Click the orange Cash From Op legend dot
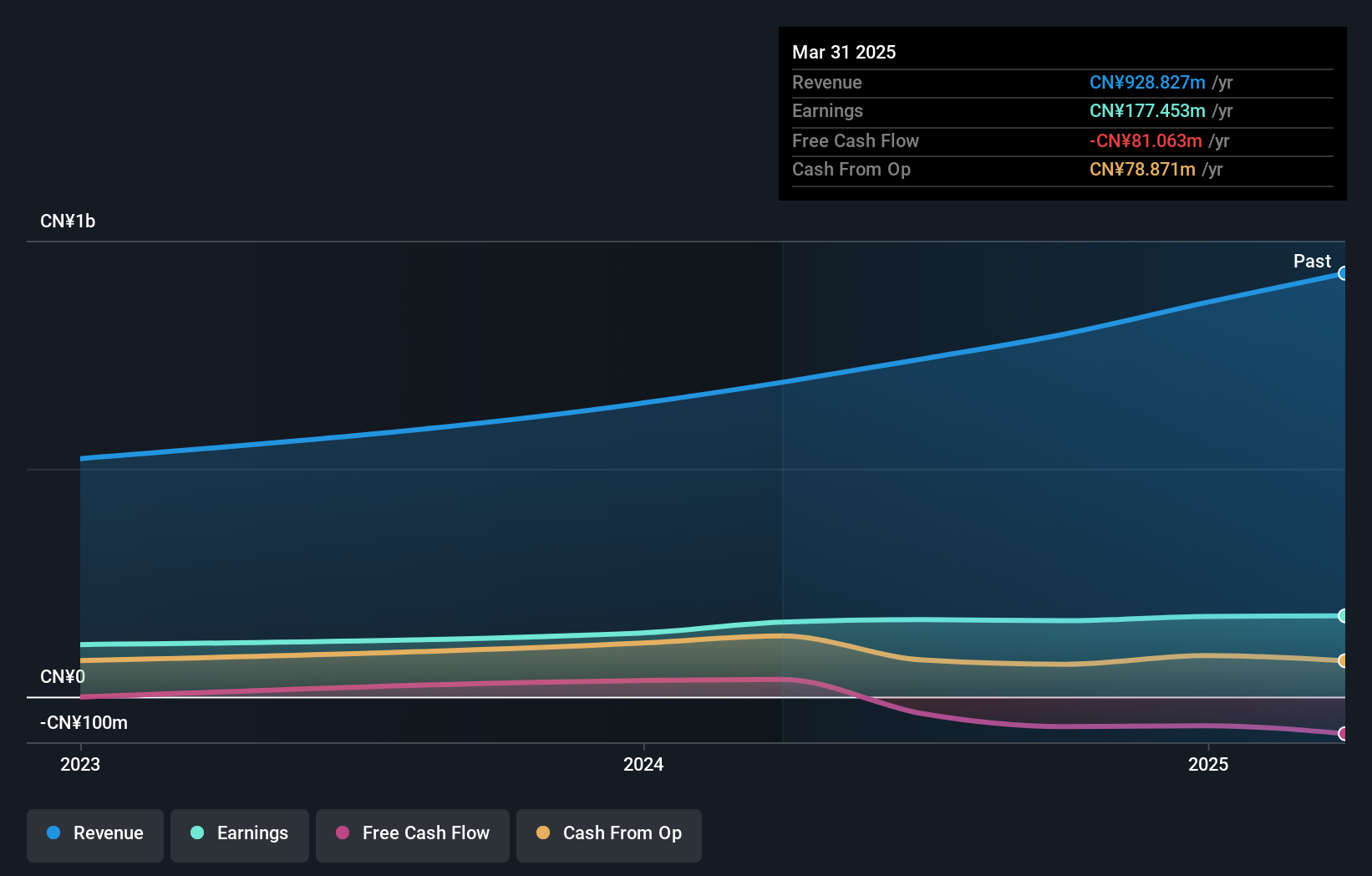Viewport: 1372px width, 876px height. tap(543, 833)
